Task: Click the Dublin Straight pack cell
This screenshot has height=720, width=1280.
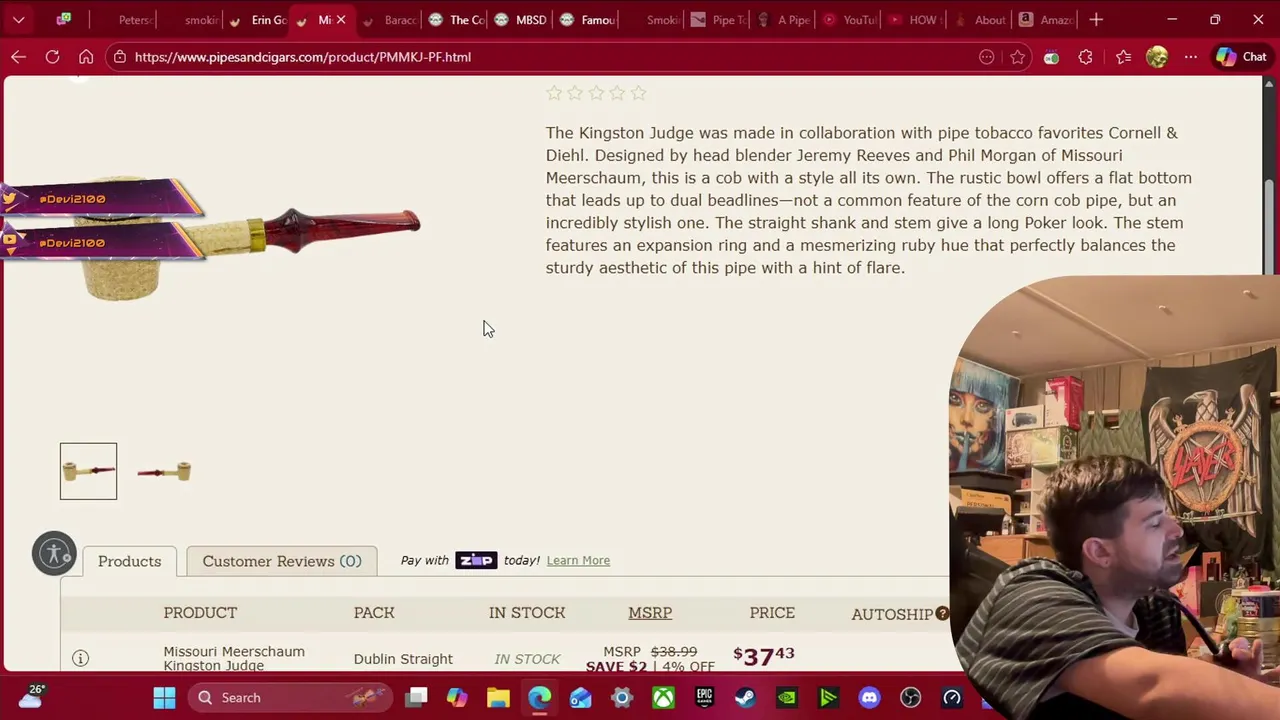Action: (x=403, y=659)
